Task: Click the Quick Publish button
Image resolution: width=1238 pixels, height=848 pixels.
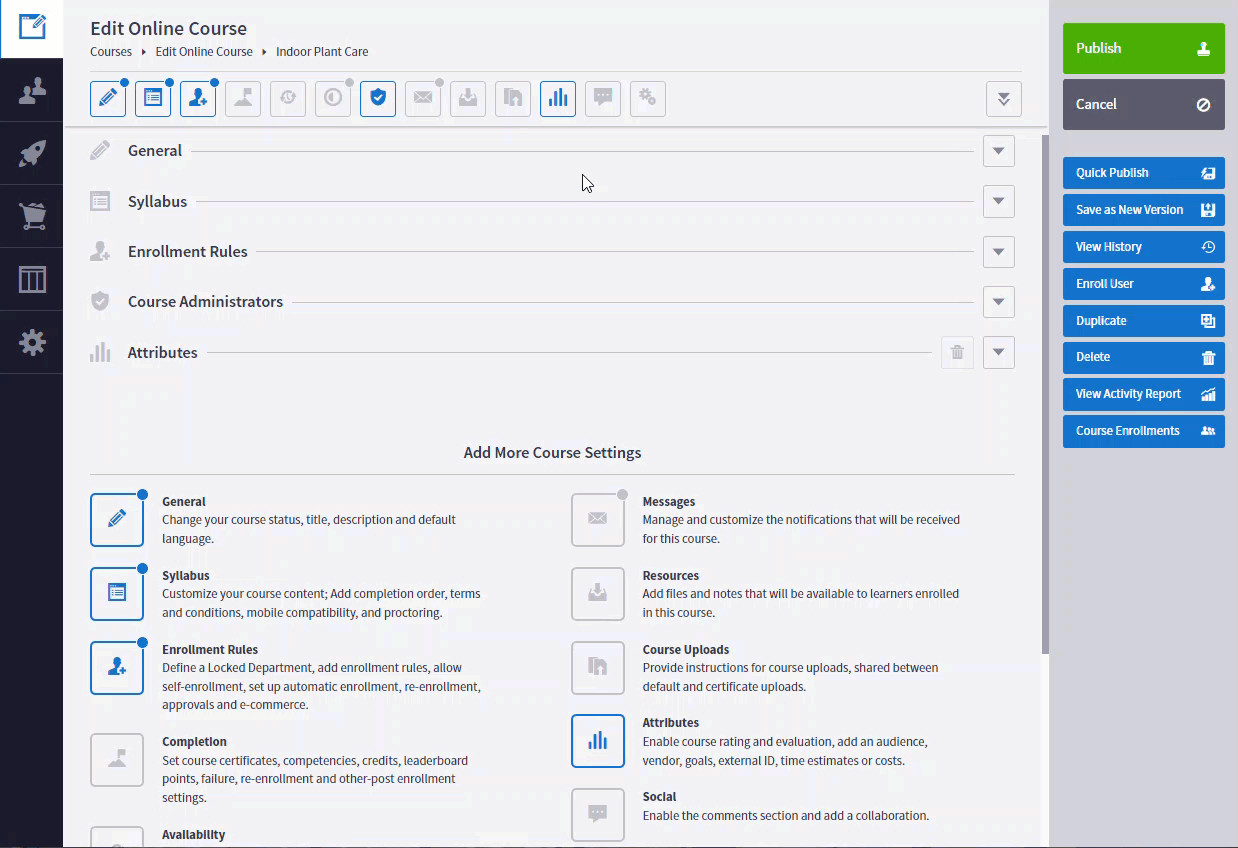Action: 1144,173
